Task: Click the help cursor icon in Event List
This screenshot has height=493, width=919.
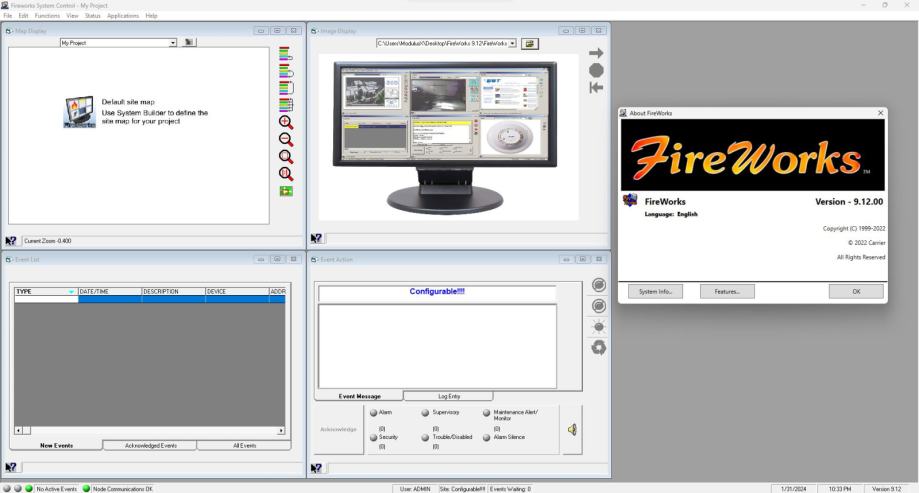Action: click(11, 467)
